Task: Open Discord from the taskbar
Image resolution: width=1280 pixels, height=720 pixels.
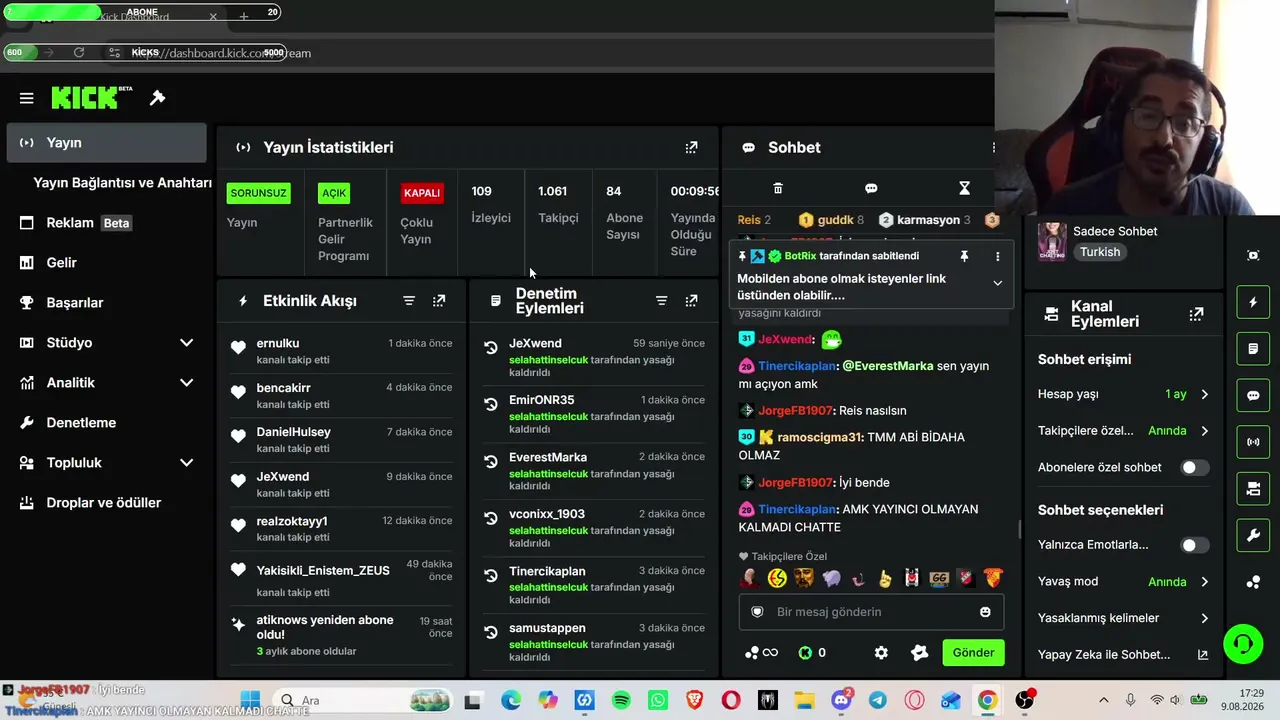Action: point(841,700)
